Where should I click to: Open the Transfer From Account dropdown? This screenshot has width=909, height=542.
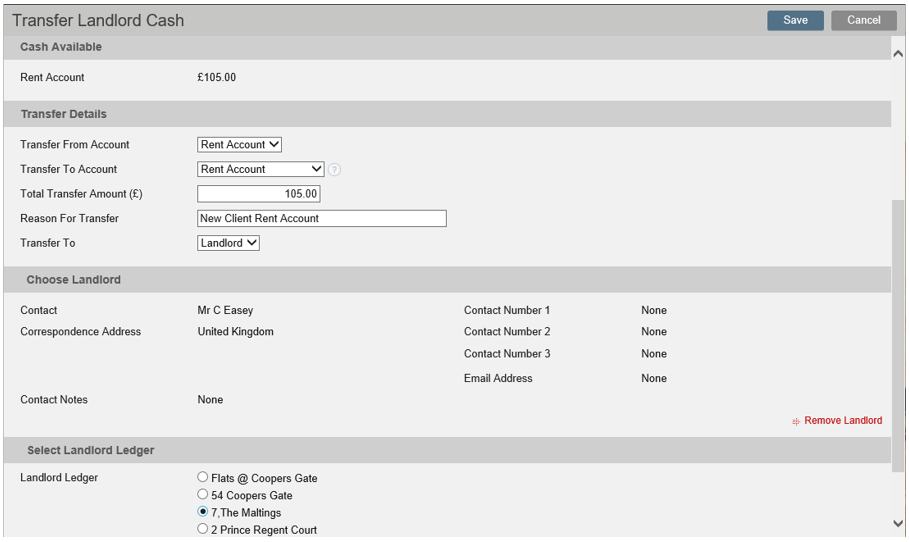pyautogui.click(x=239, y=144)
